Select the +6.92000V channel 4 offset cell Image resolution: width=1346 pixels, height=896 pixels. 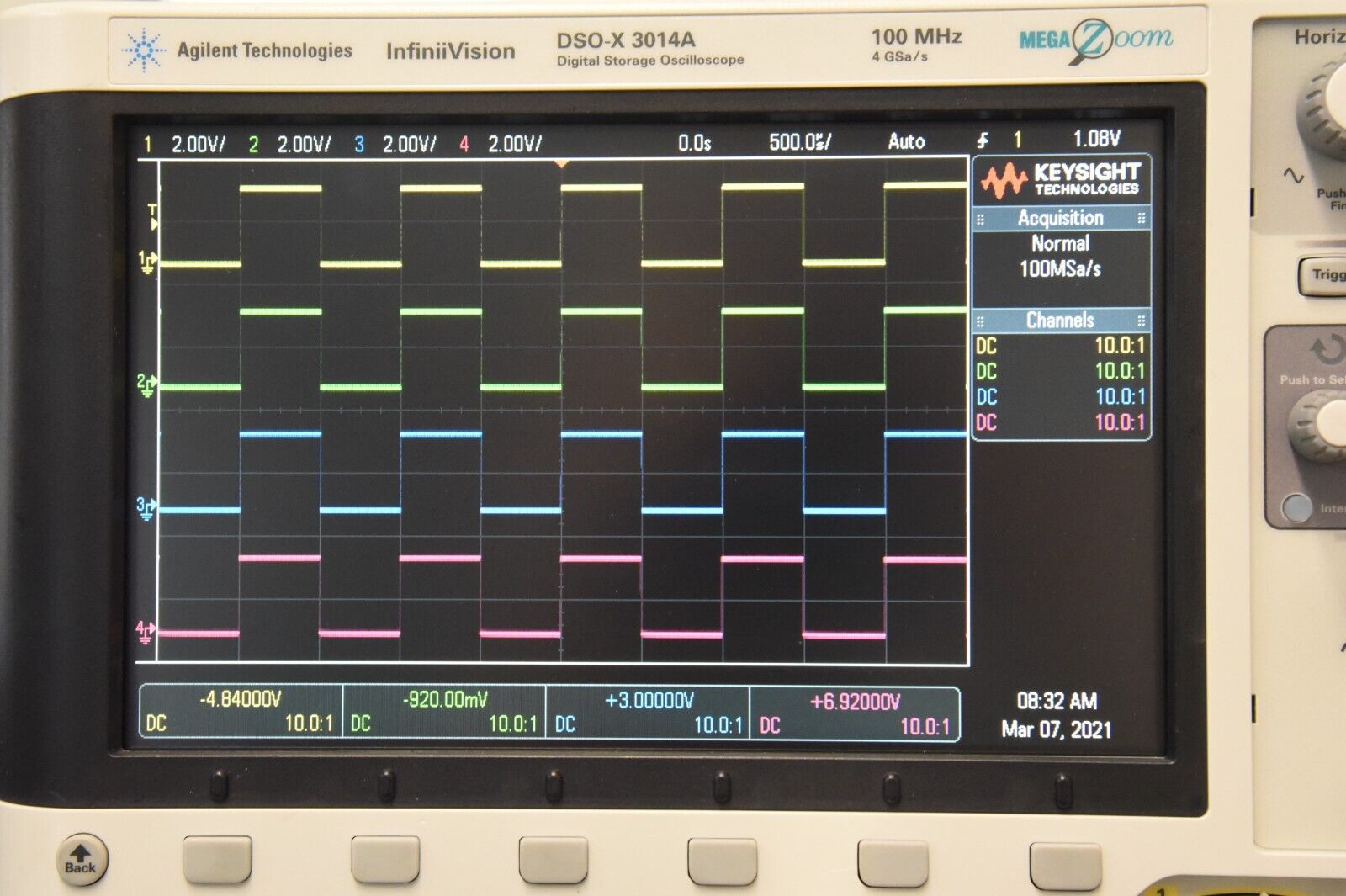pos(854,713)
